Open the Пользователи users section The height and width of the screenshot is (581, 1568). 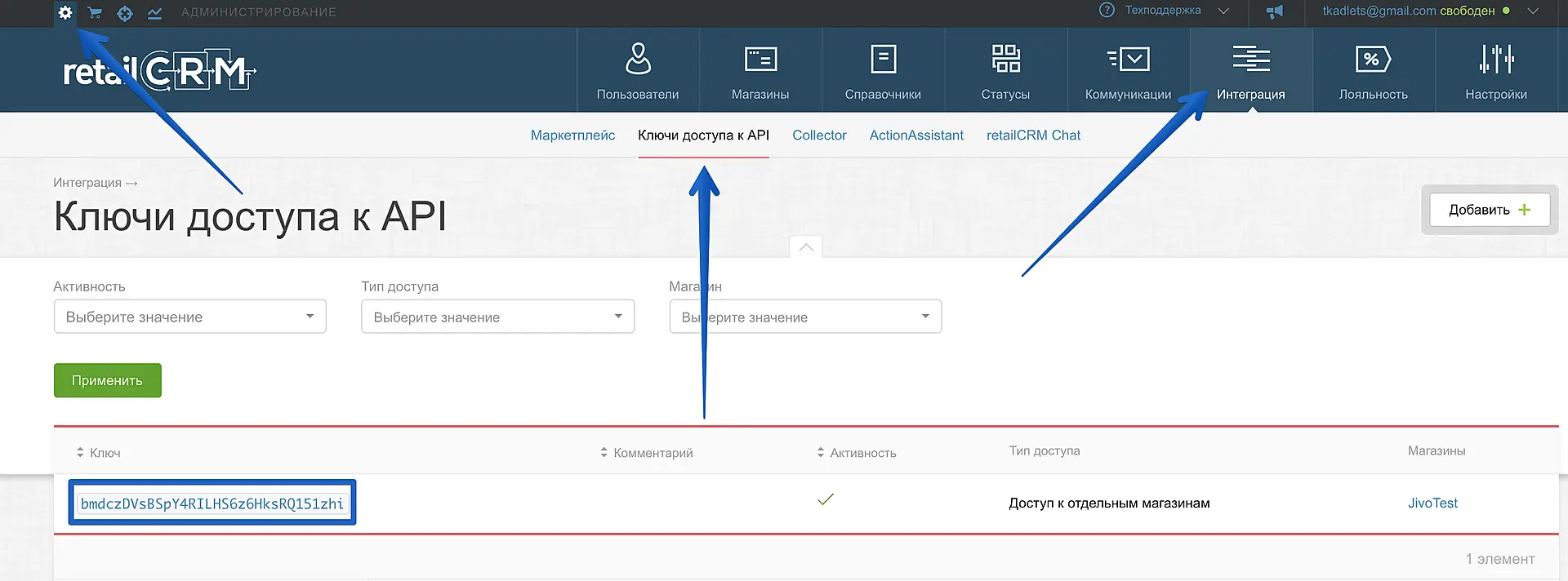coord(638,71)
